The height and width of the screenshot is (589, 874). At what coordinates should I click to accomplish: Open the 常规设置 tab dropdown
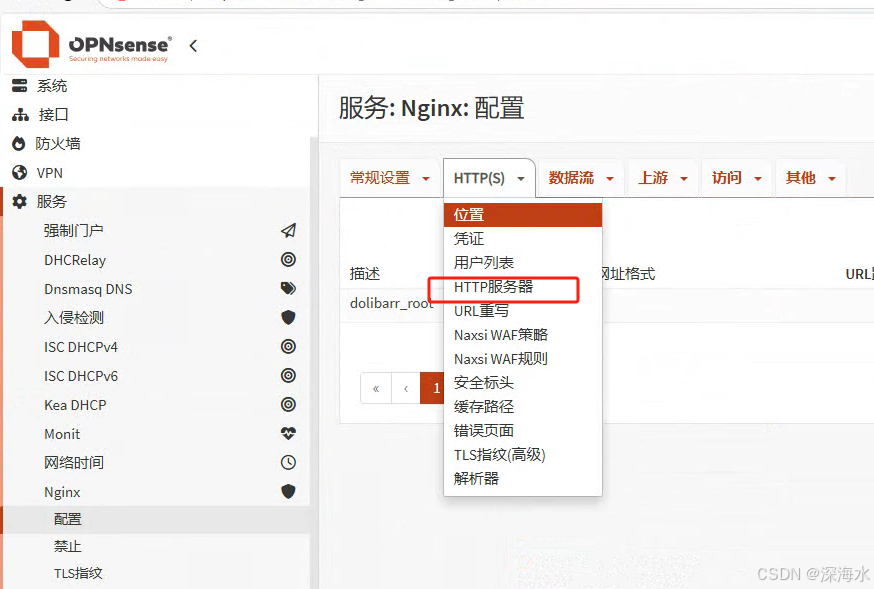390,178
